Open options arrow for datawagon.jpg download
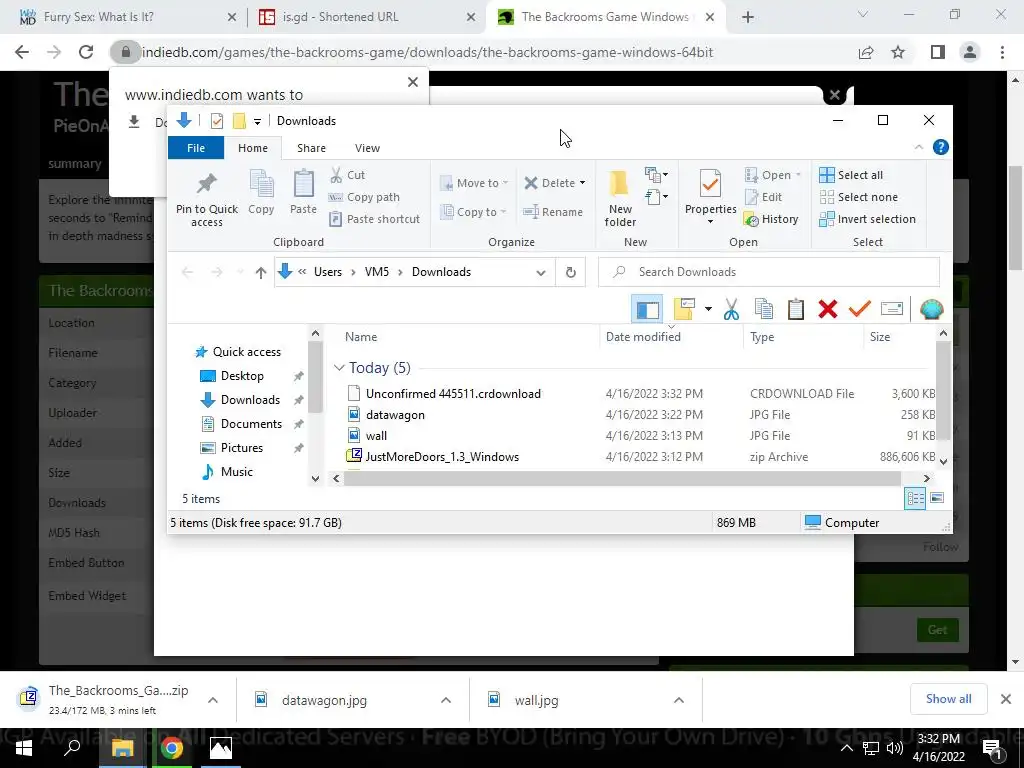This screenshot has height=768, width=1024. point(445,700)
